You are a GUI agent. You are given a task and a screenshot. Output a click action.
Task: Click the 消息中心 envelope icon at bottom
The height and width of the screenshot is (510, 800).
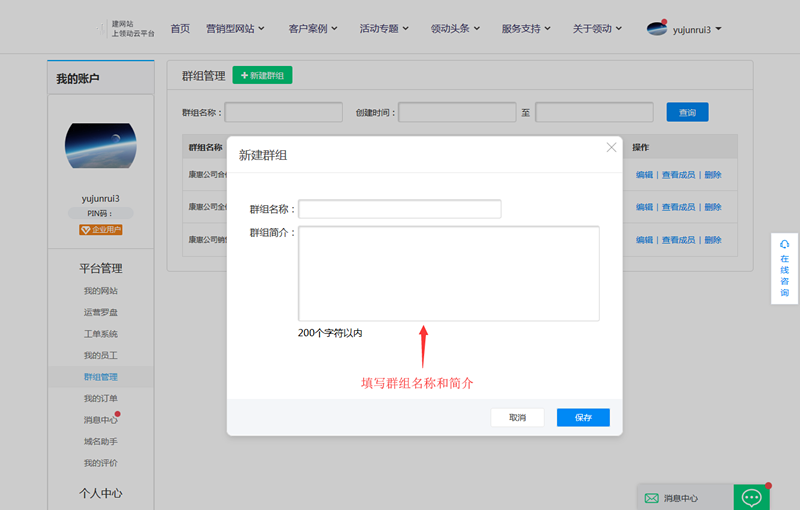tap(652, 498)
